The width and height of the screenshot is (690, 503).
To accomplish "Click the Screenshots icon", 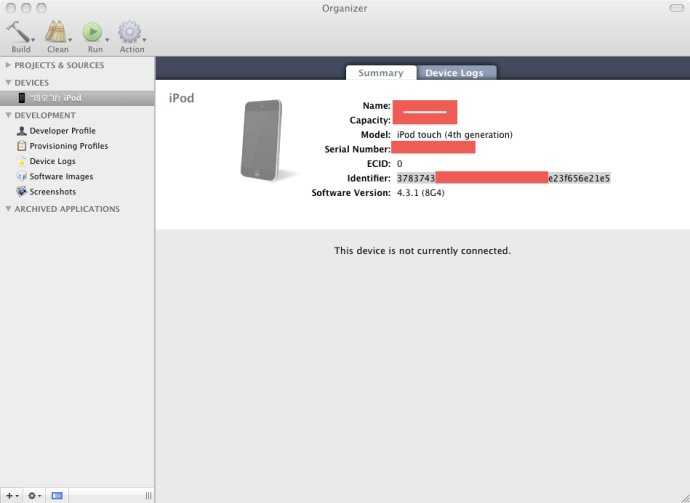I will [21, 191].
